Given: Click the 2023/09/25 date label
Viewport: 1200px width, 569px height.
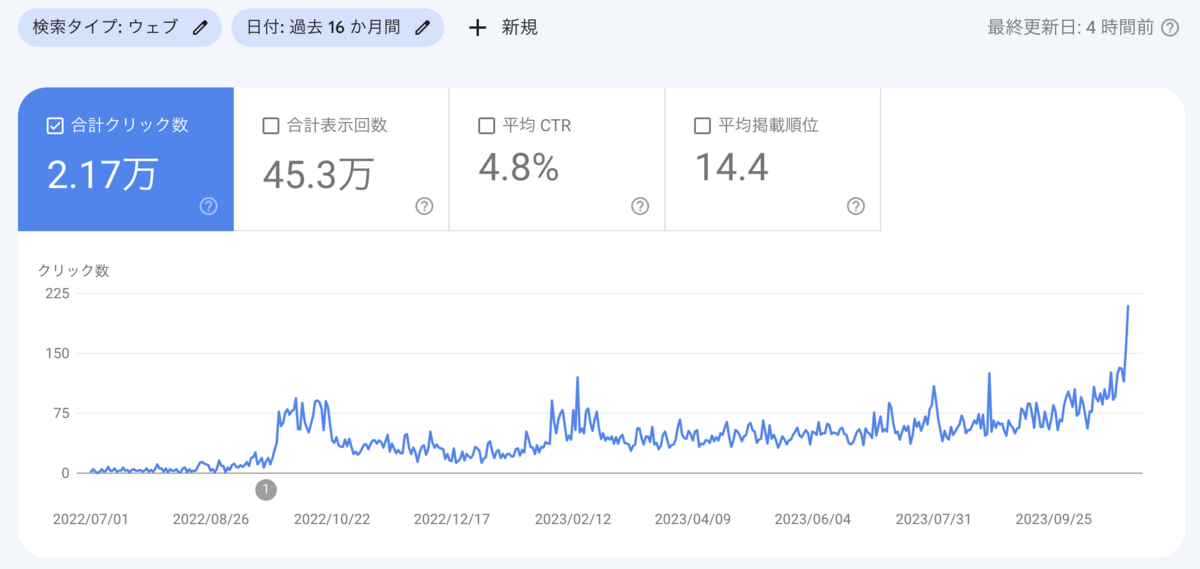Looking at the screenshot, I should pos(1054,520).
